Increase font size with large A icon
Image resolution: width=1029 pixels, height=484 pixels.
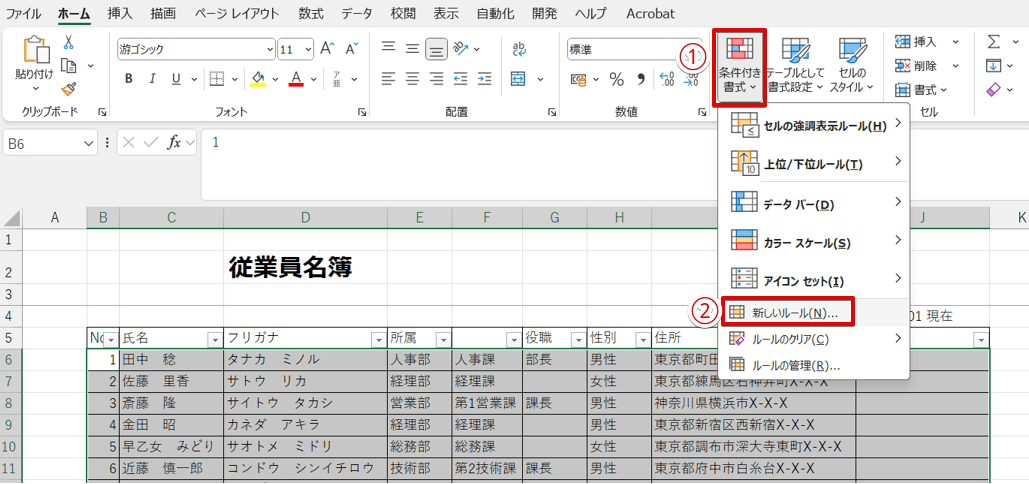[327, 49]
